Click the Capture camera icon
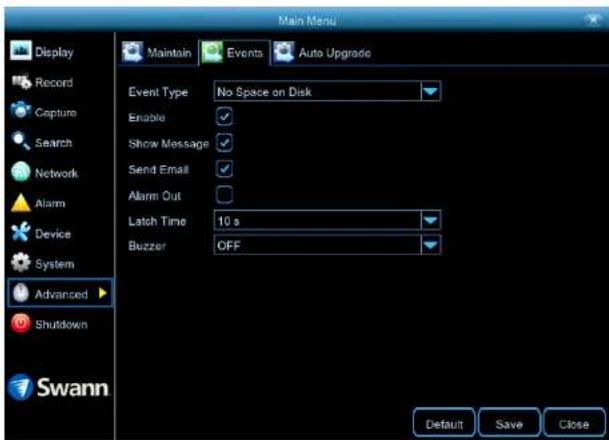This screenshot has width=609, height=440. coord(21,111)
